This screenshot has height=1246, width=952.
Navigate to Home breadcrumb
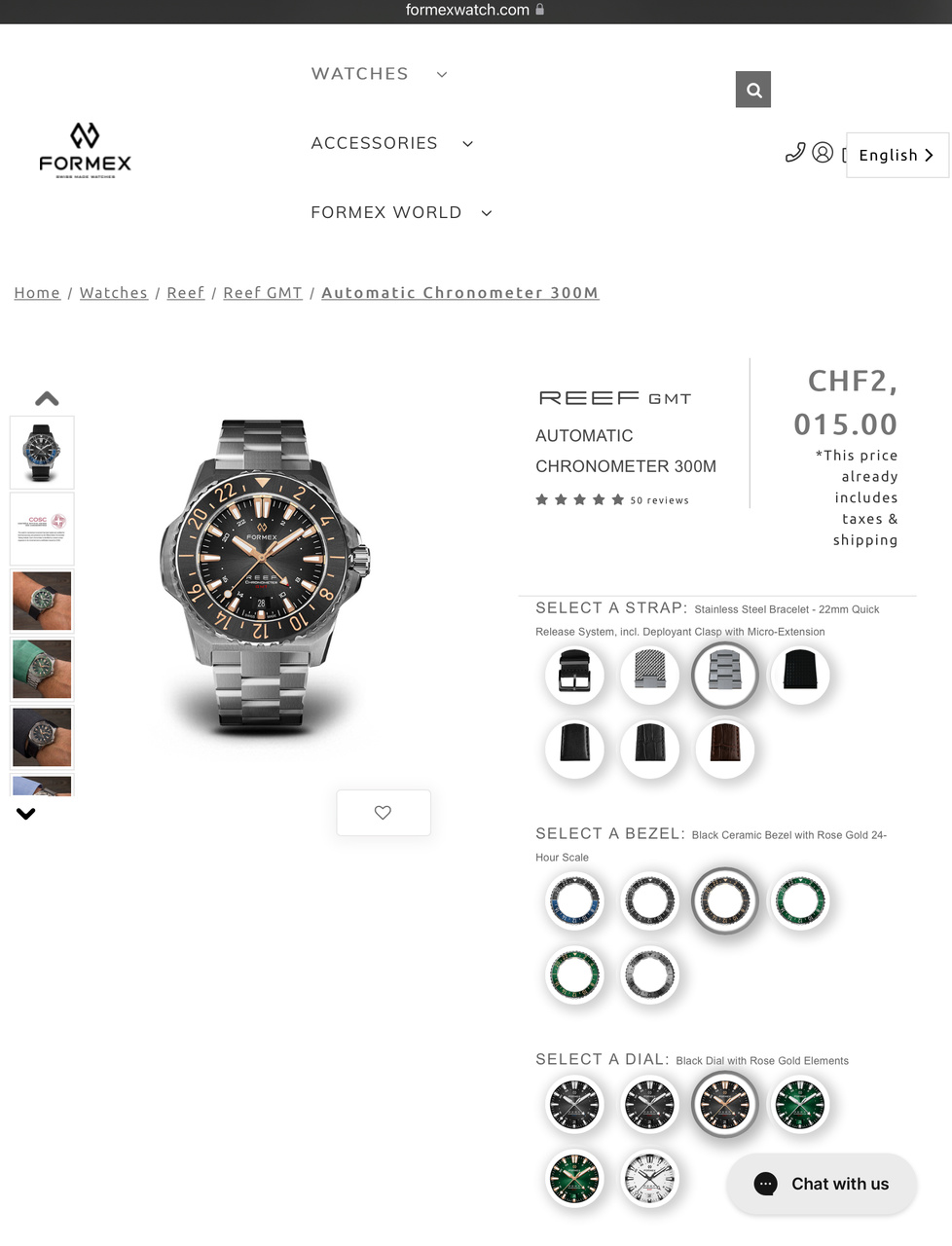tap(37, 293)
